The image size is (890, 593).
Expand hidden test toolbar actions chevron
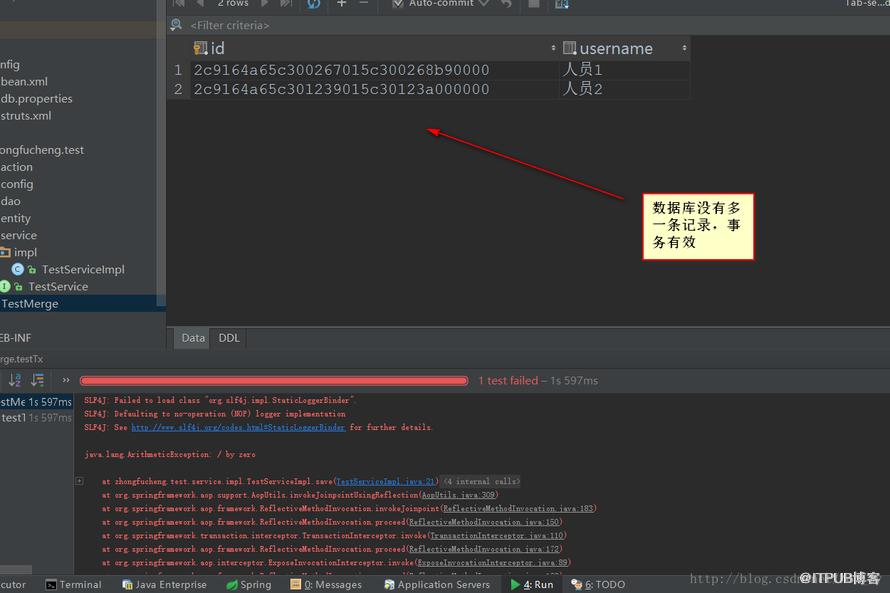[x=66, y=380]
